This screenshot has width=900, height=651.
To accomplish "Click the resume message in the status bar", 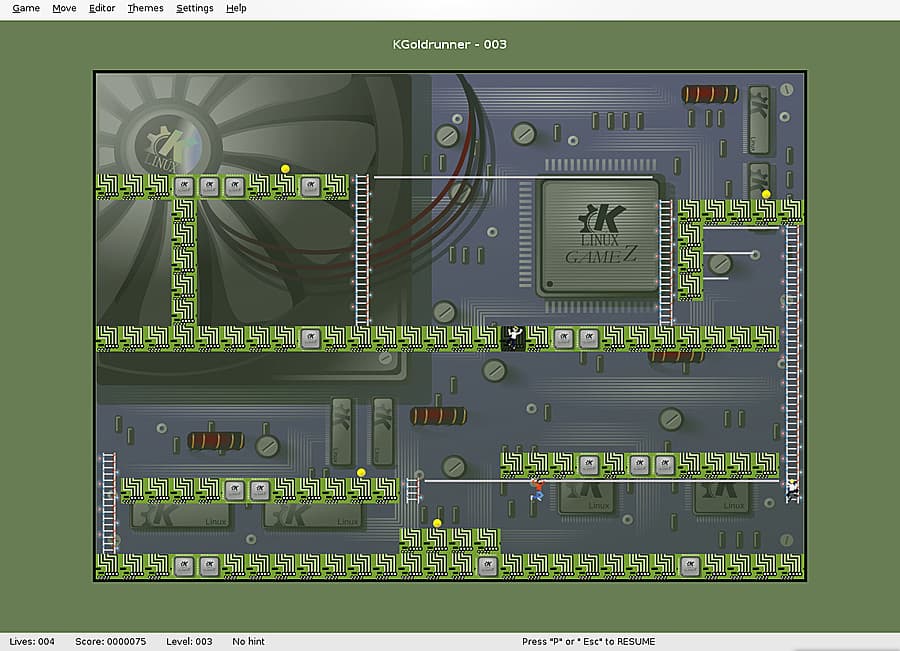I will coord(588,641).
